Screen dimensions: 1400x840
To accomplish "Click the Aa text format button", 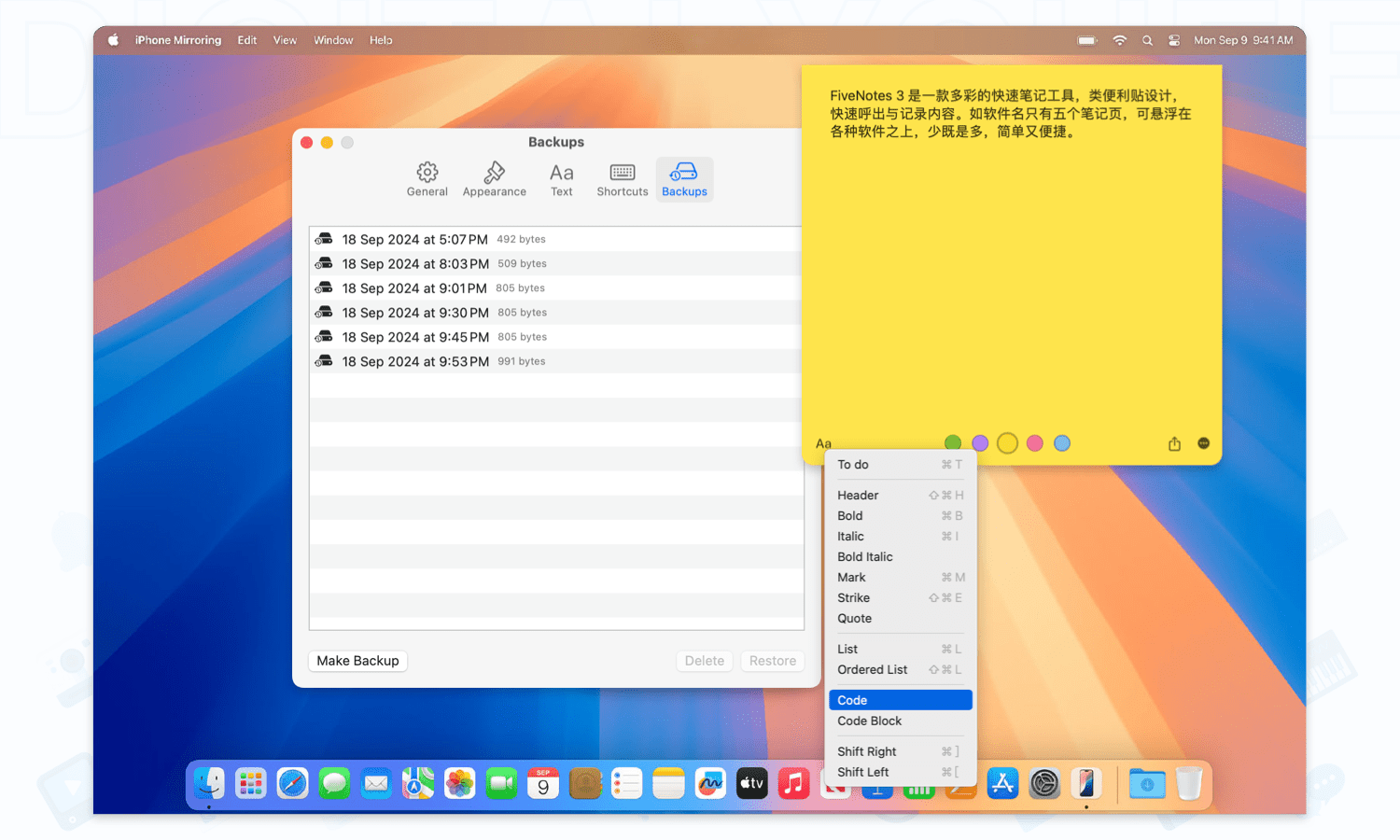I will [x=823, y=444].
